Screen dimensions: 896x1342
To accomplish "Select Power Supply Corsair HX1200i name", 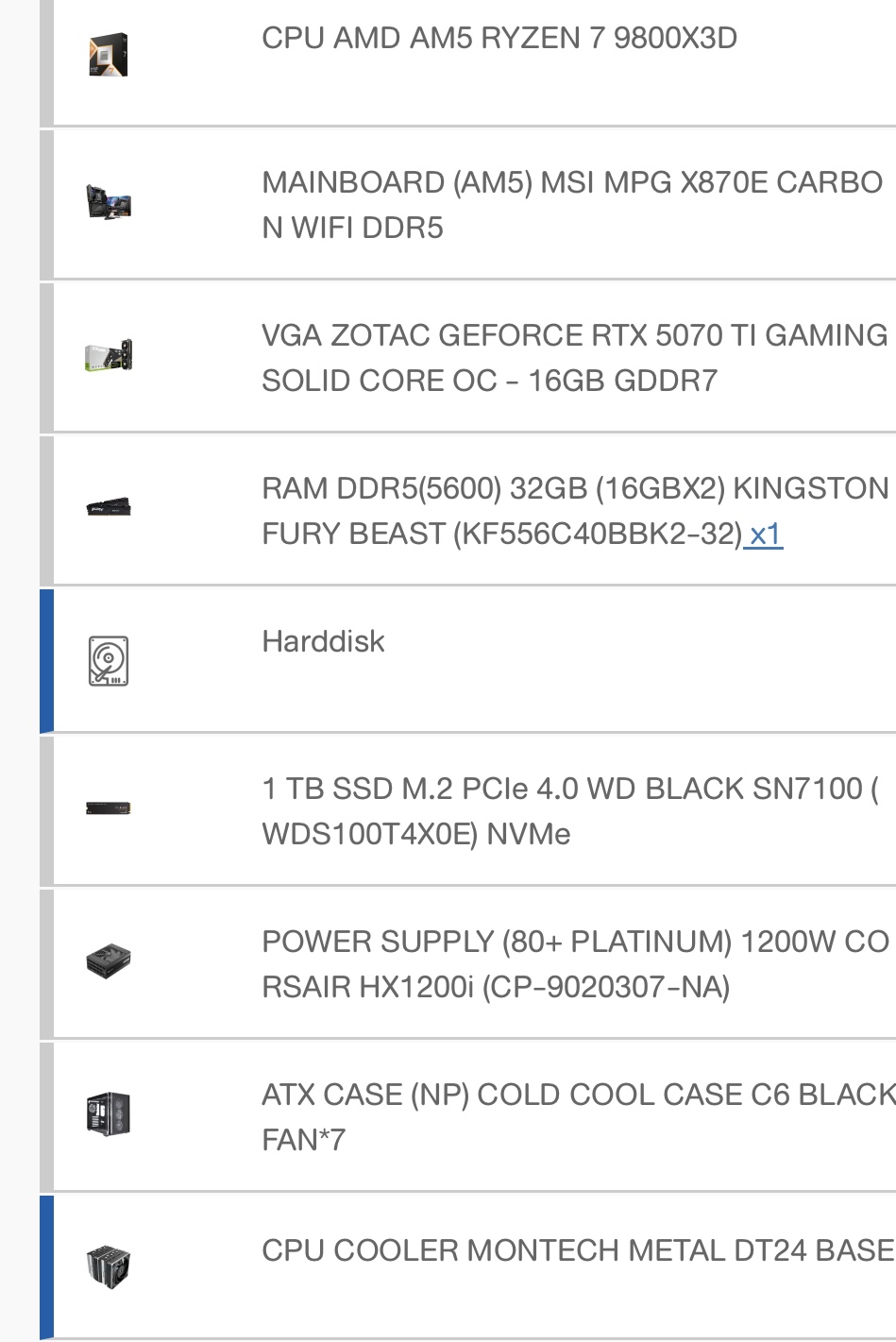I will 575,964.
